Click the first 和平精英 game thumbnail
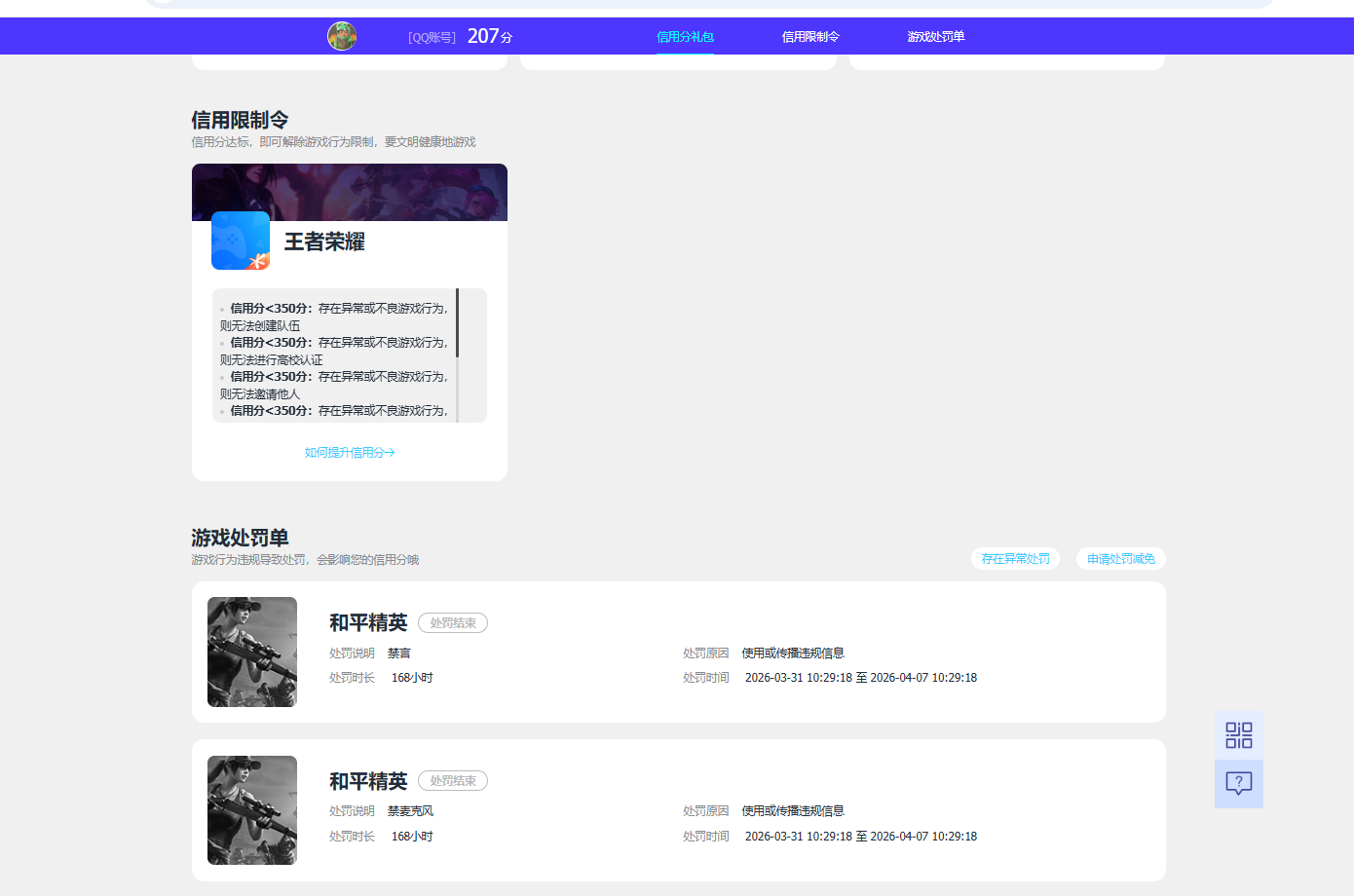The height and width of the screenshot is (896, 1354). click(251, 652)
